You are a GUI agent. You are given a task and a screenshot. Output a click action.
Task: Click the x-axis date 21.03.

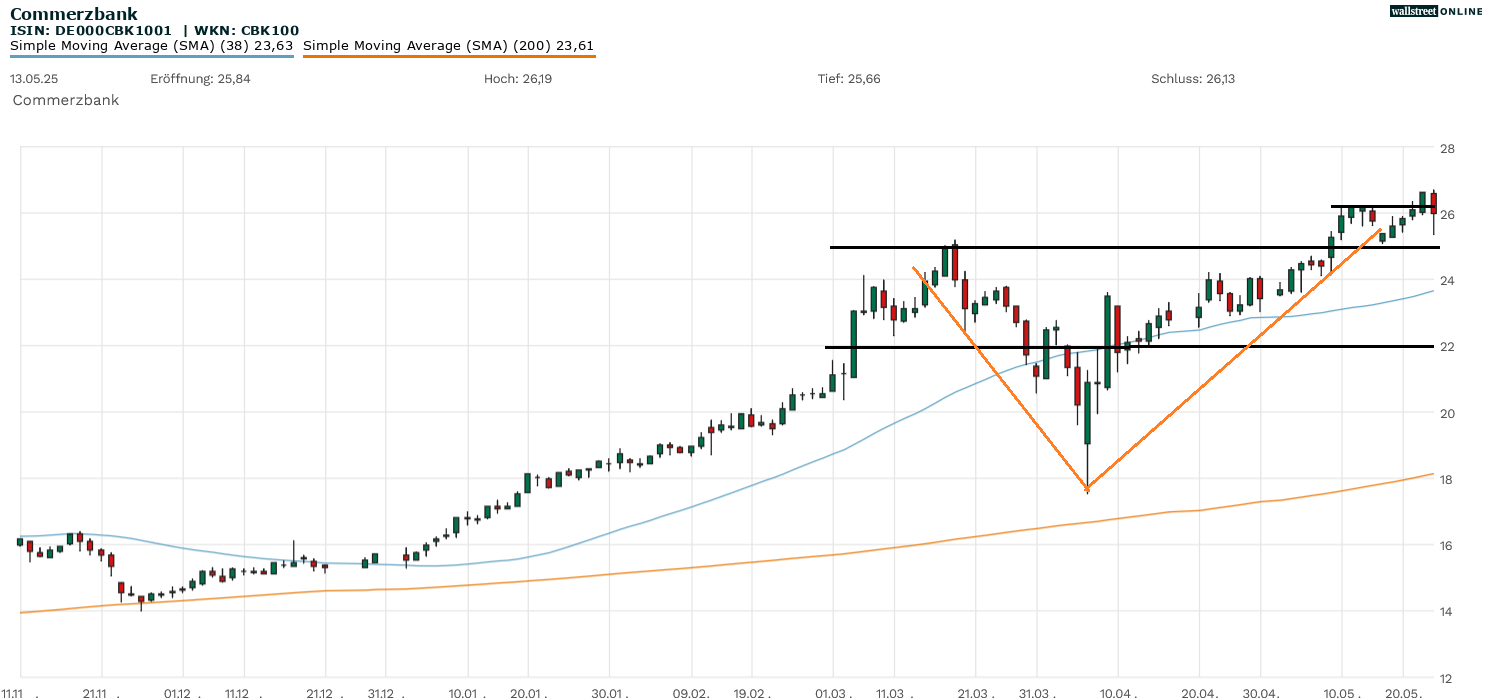point(975,693)
